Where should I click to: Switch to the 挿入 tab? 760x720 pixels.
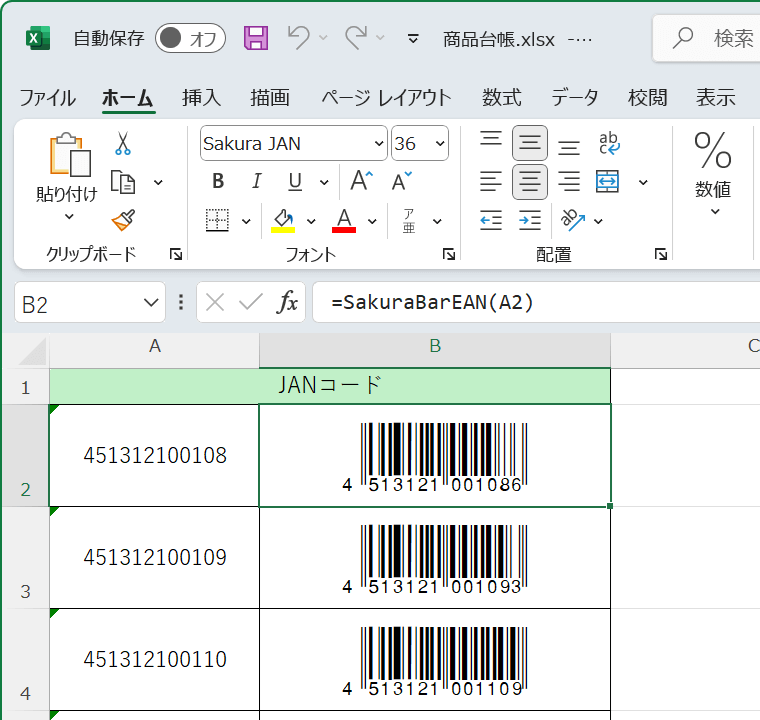(x=202, y=97)
